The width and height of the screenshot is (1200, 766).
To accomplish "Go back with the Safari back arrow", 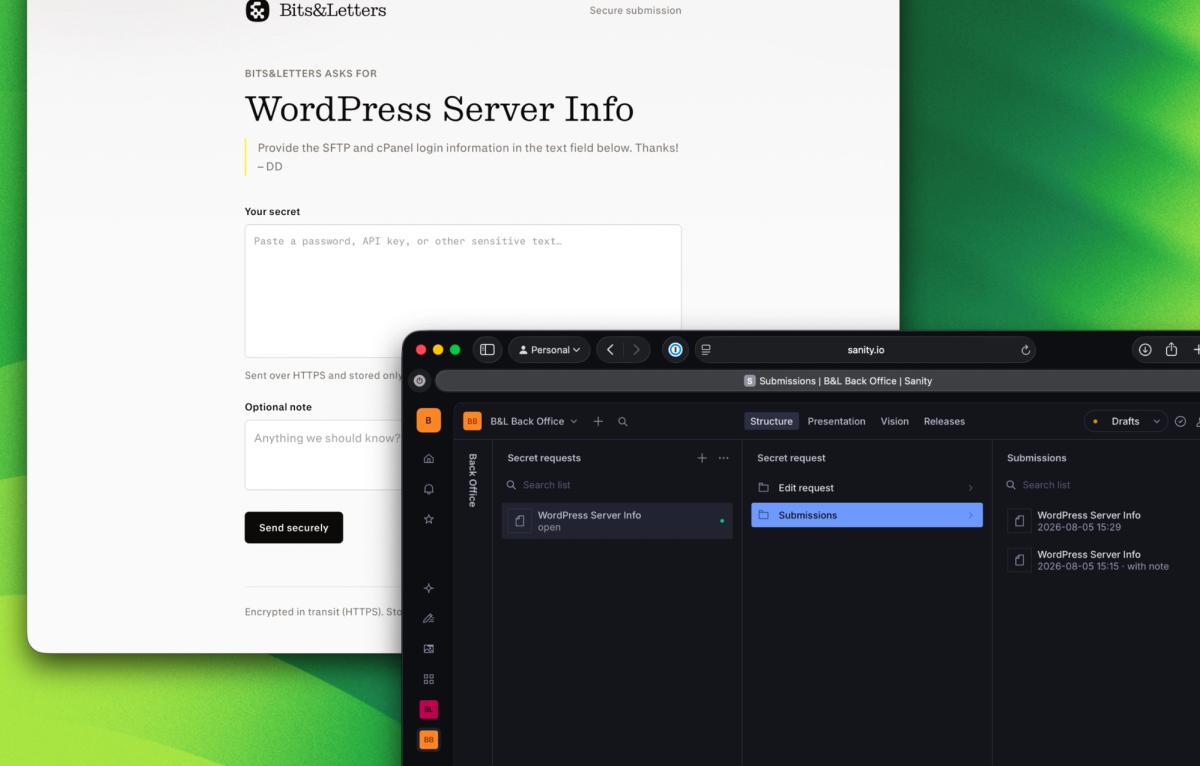I will click(x=610, y=350).
